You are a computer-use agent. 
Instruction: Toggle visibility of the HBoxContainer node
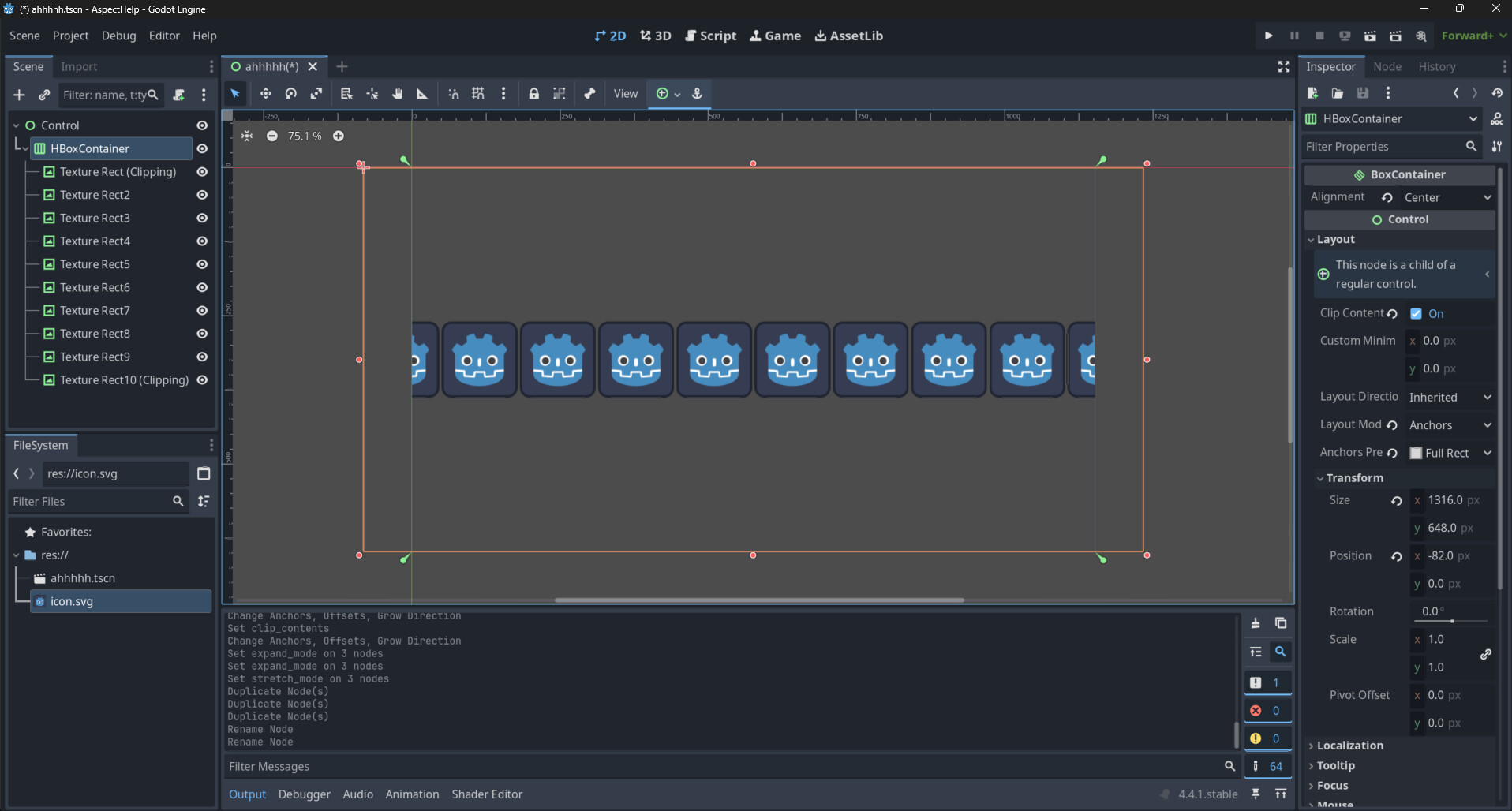[202, 148]
